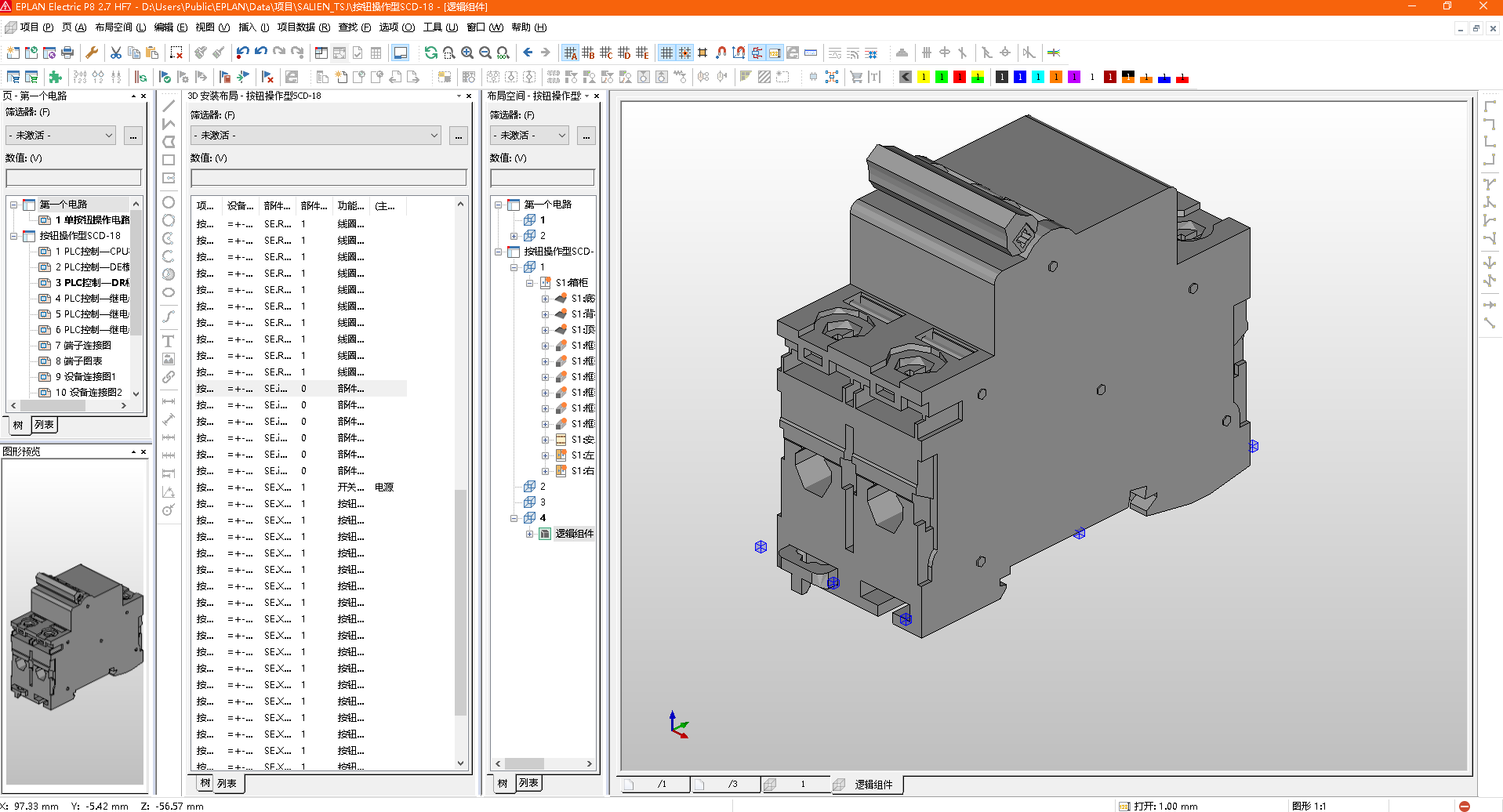Click the green refresh/redraw icon

pyautogui.click(x=430, y=53)
